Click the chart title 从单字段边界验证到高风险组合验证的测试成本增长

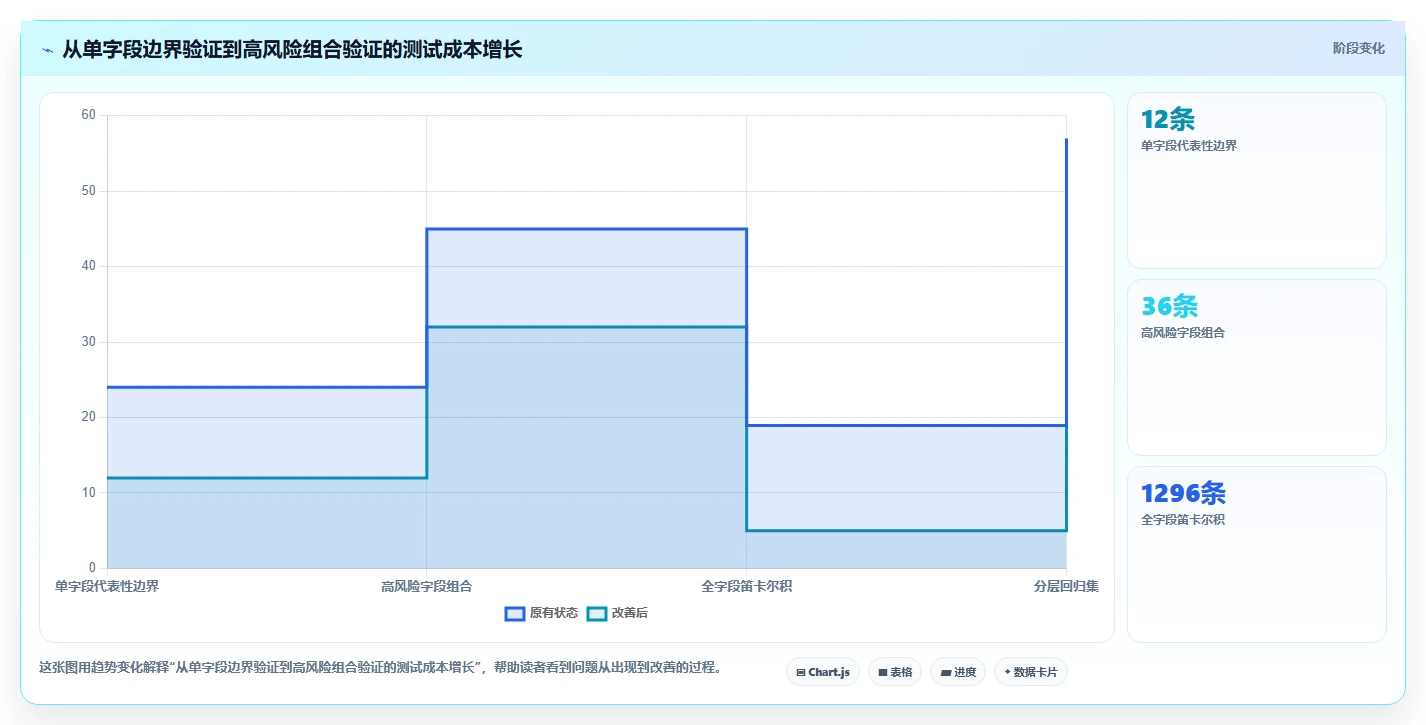pos(292,49)
